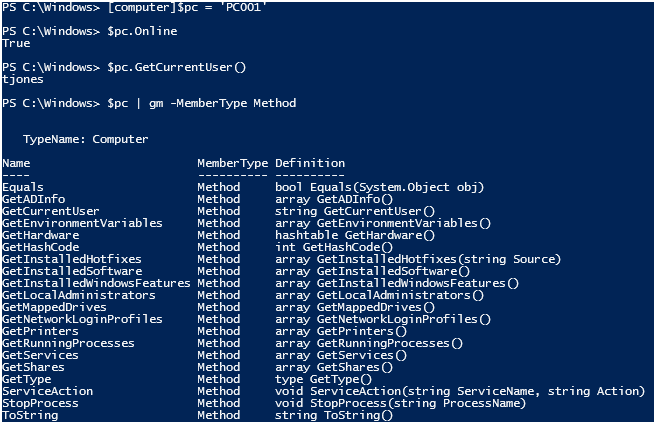Click the GetHardware hashtable definition
654x423 pixels.
click(355, 235)
